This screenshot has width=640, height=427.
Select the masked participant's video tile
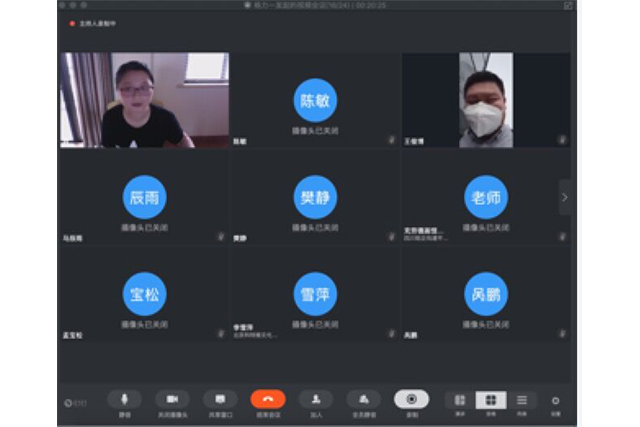click(x=486, y=100)
